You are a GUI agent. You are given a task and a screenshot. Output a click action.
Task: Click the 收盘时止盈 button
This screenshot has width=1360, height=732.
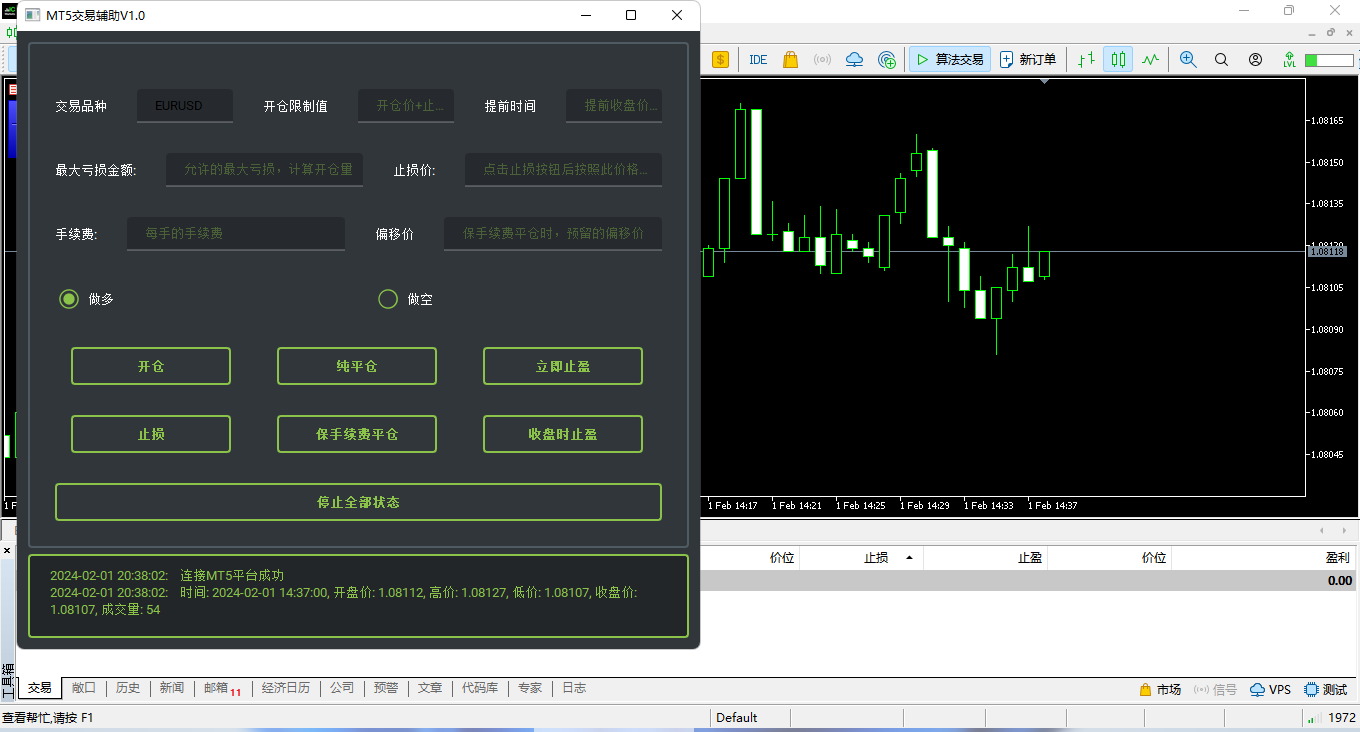coord(563,434)
